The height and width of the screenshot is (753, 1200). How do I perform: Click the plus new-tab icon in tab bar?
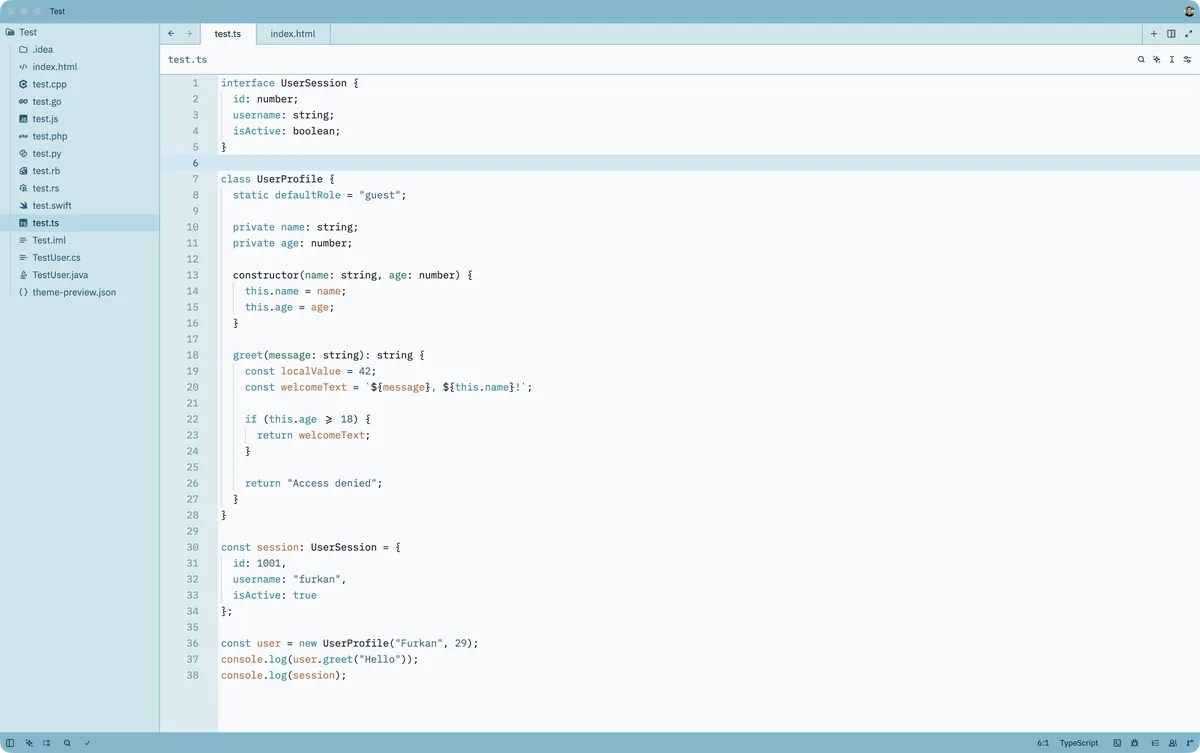pos(1154,33)
